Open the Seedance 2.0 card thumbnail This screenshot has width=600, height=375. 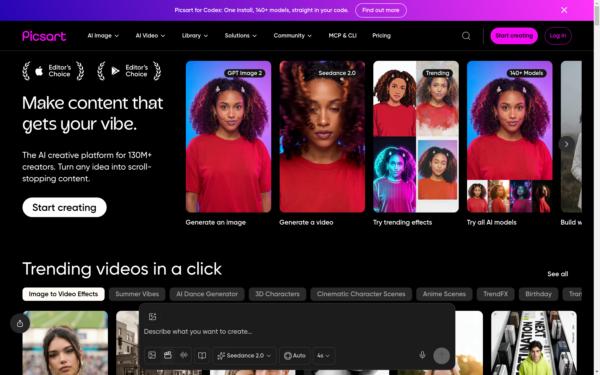coord(322,137)
